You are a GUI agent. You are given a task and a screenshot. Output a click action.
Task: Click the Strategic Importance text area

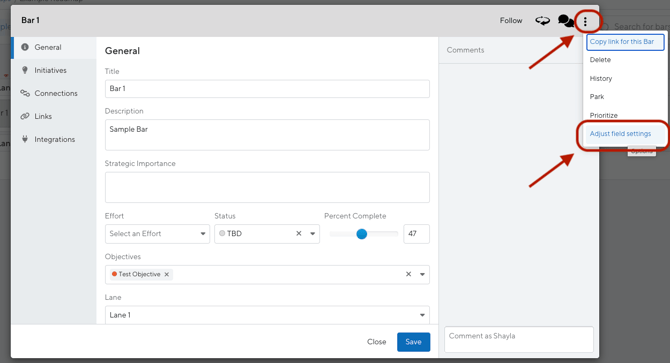pos(267,187)
